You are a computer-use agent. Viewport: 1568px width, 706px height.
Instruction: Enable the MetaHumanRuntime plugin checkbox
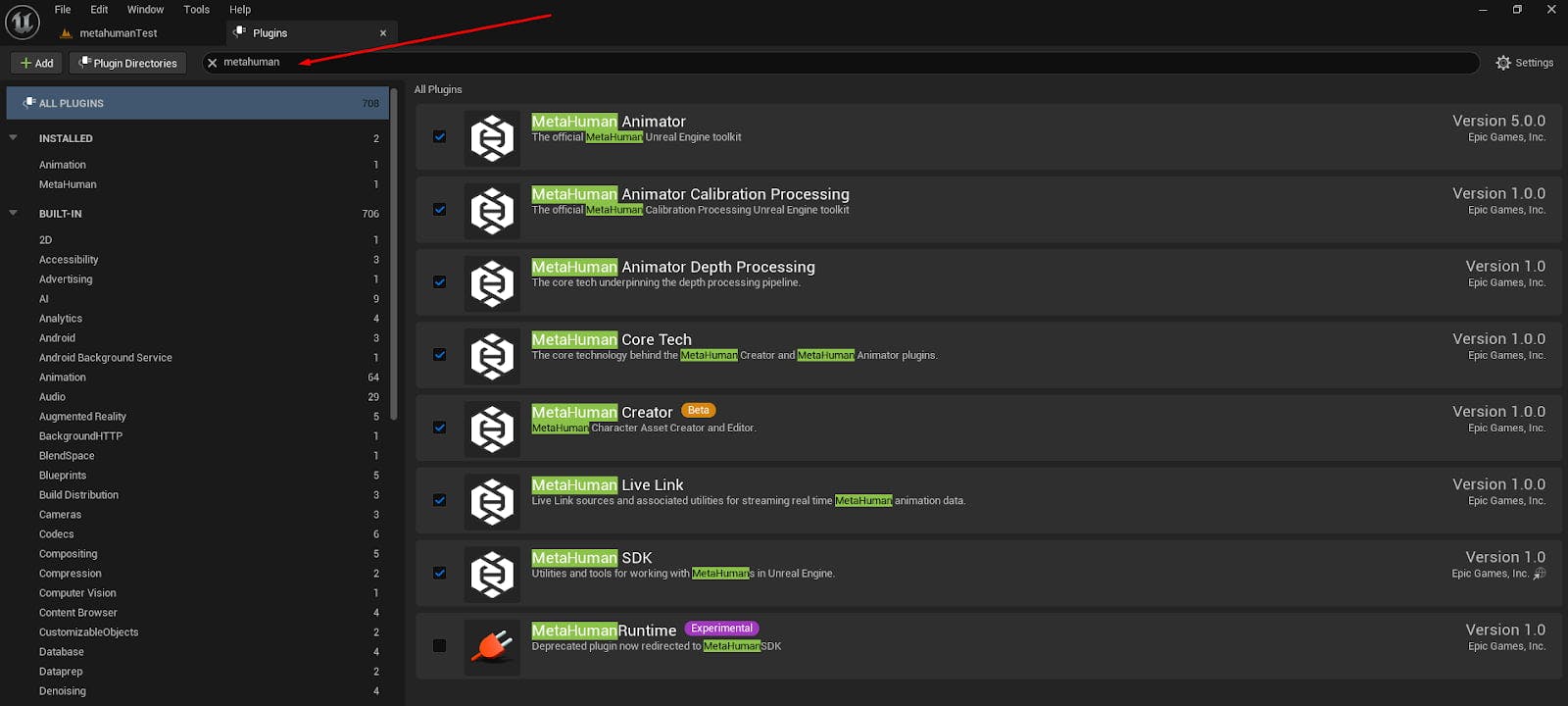439,645
